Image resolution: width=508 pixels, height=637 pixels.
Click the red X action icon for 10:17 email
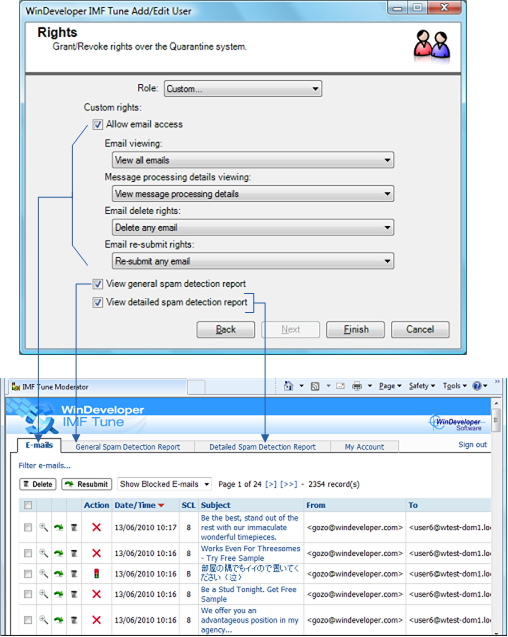[x=96, y=527]
